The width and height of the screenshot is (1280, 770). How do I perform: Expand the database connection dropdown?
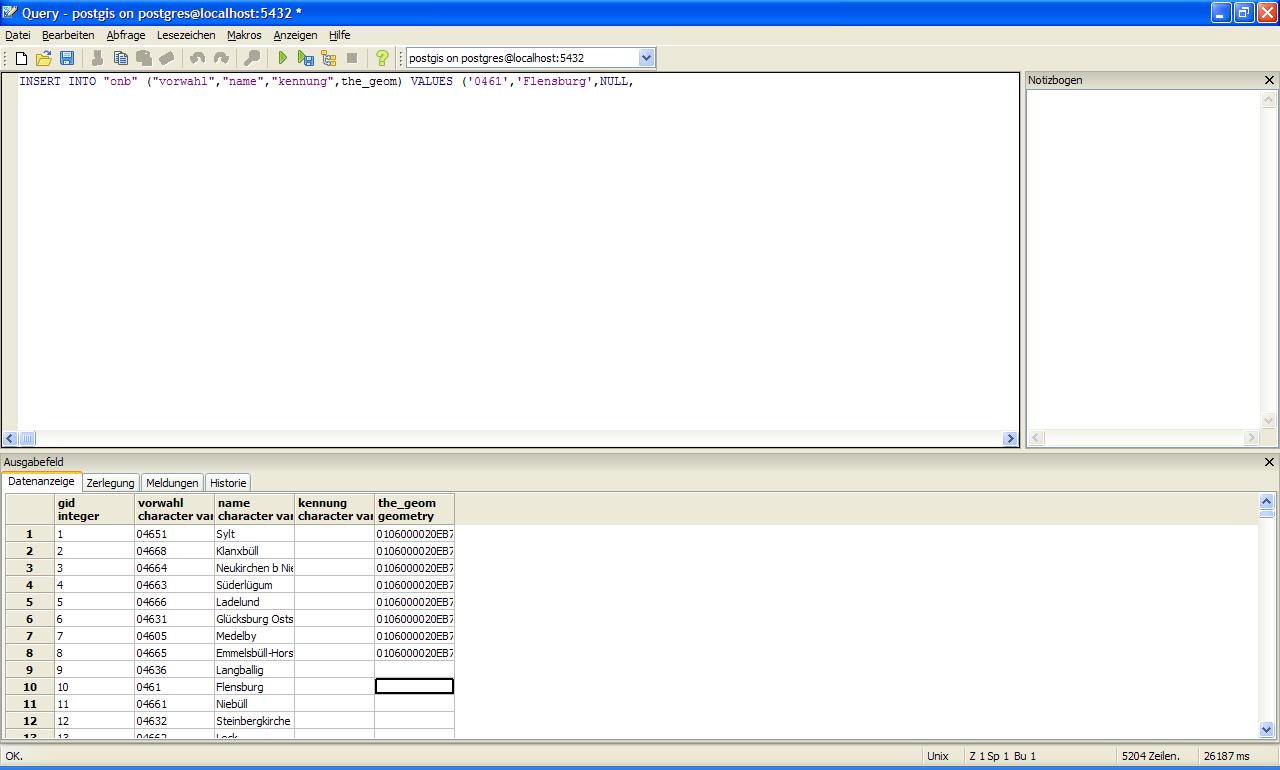[x=645, y=58]
